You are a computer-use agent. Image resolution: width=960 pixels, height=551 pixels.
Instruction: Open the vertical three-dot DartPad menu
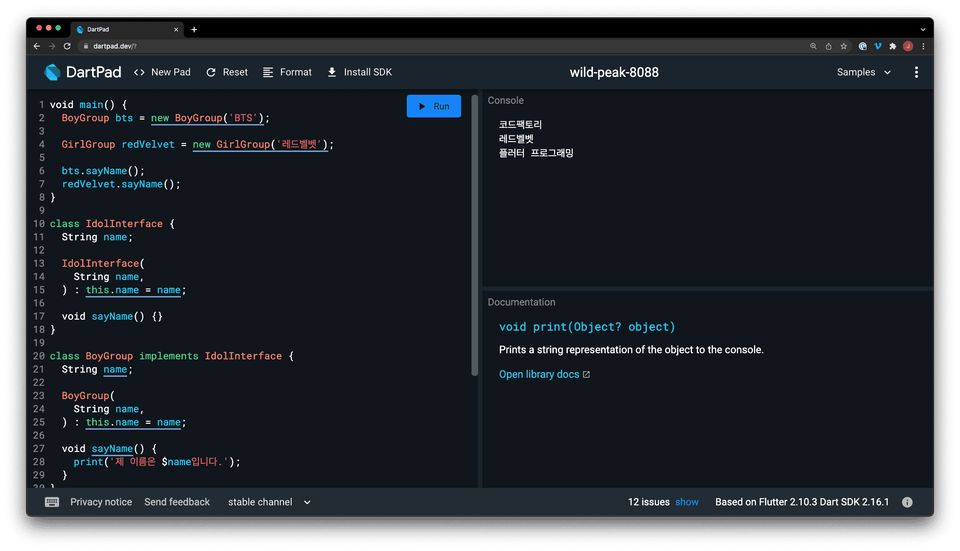pos(916,72)
